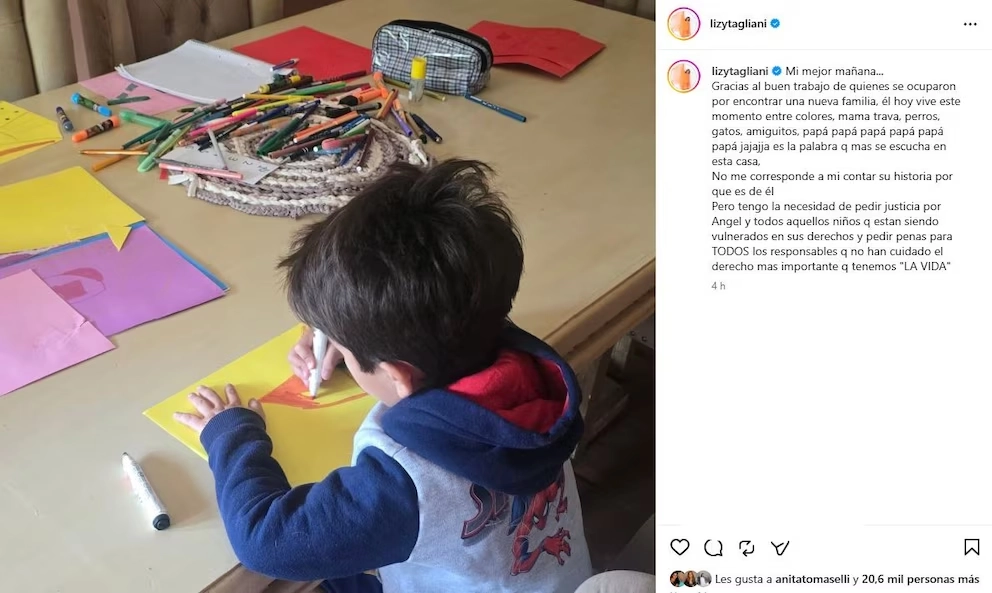Save post with the bookmark icon
The image size is (992, 593).
(x=971, y=547)
